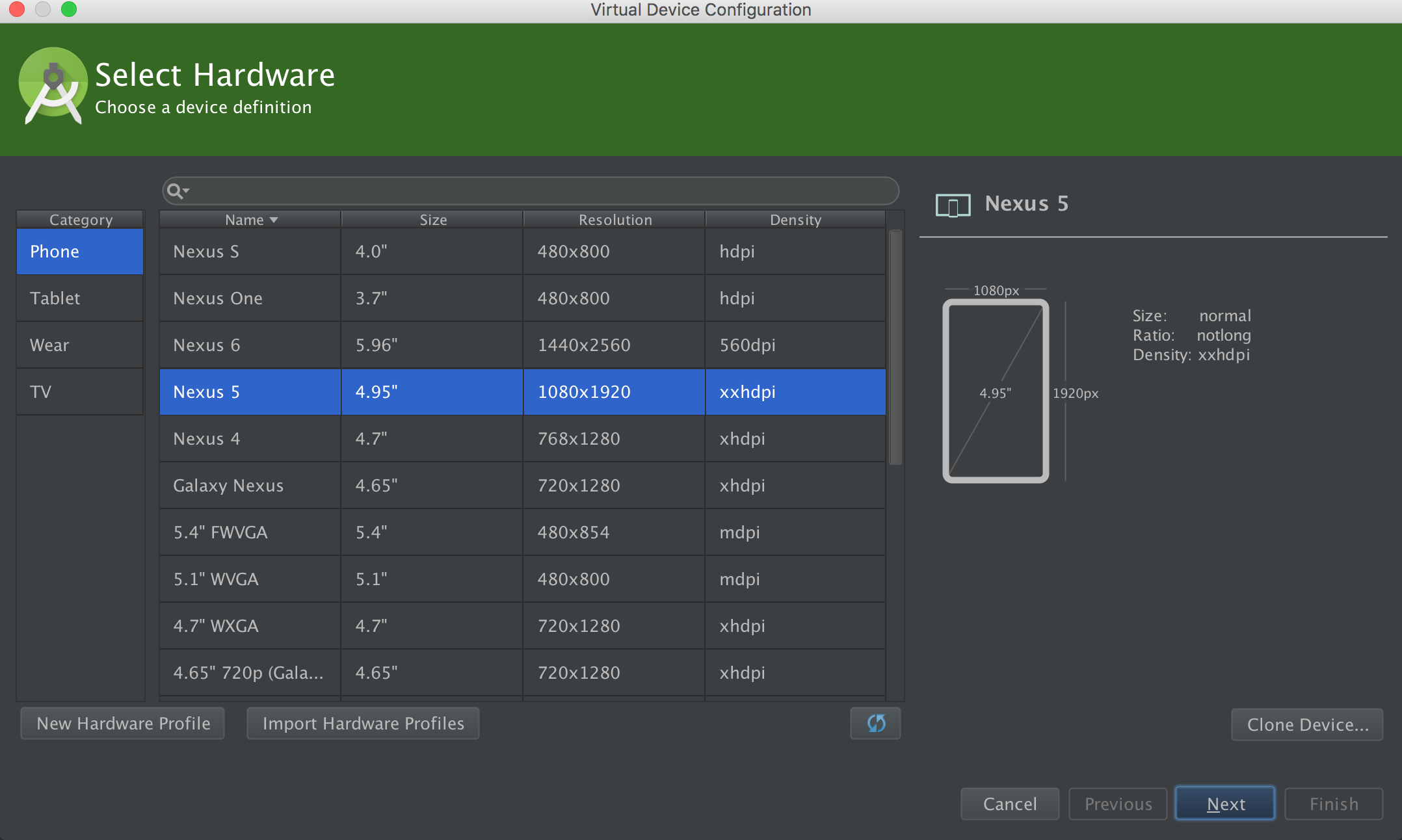
Task: Select the Wear category item
Action: pos(79,344)
